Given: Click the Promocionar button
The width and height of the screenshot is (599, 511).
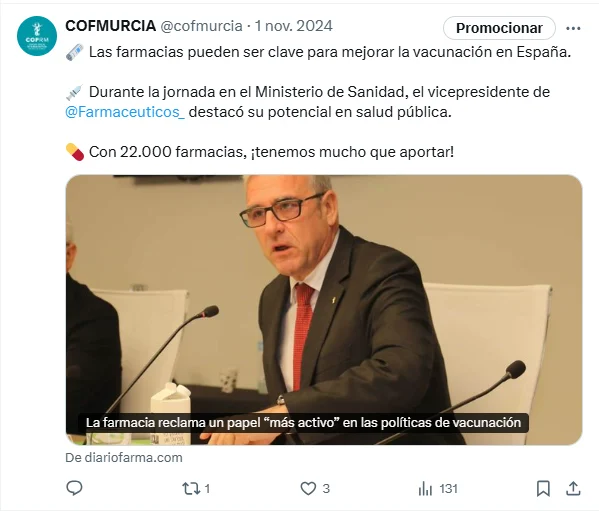Looking at the screenshot, I should click(499, 28).
